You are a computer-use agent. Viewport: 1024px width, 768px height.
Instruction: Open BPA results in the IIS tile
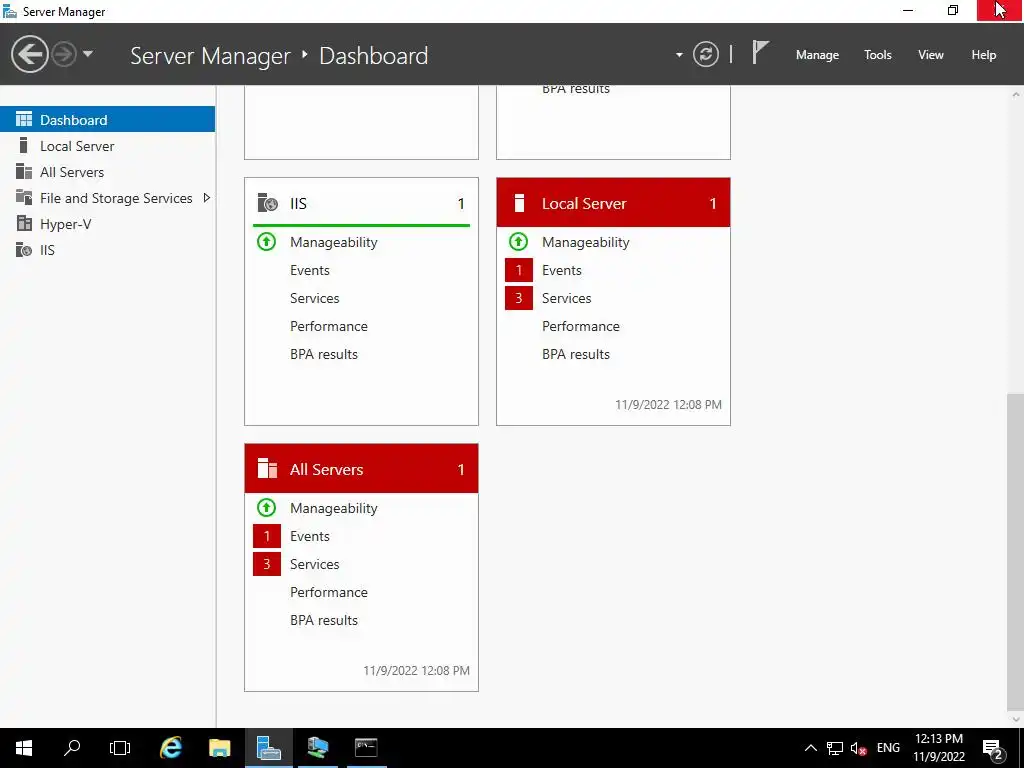(x=324, y=354)
